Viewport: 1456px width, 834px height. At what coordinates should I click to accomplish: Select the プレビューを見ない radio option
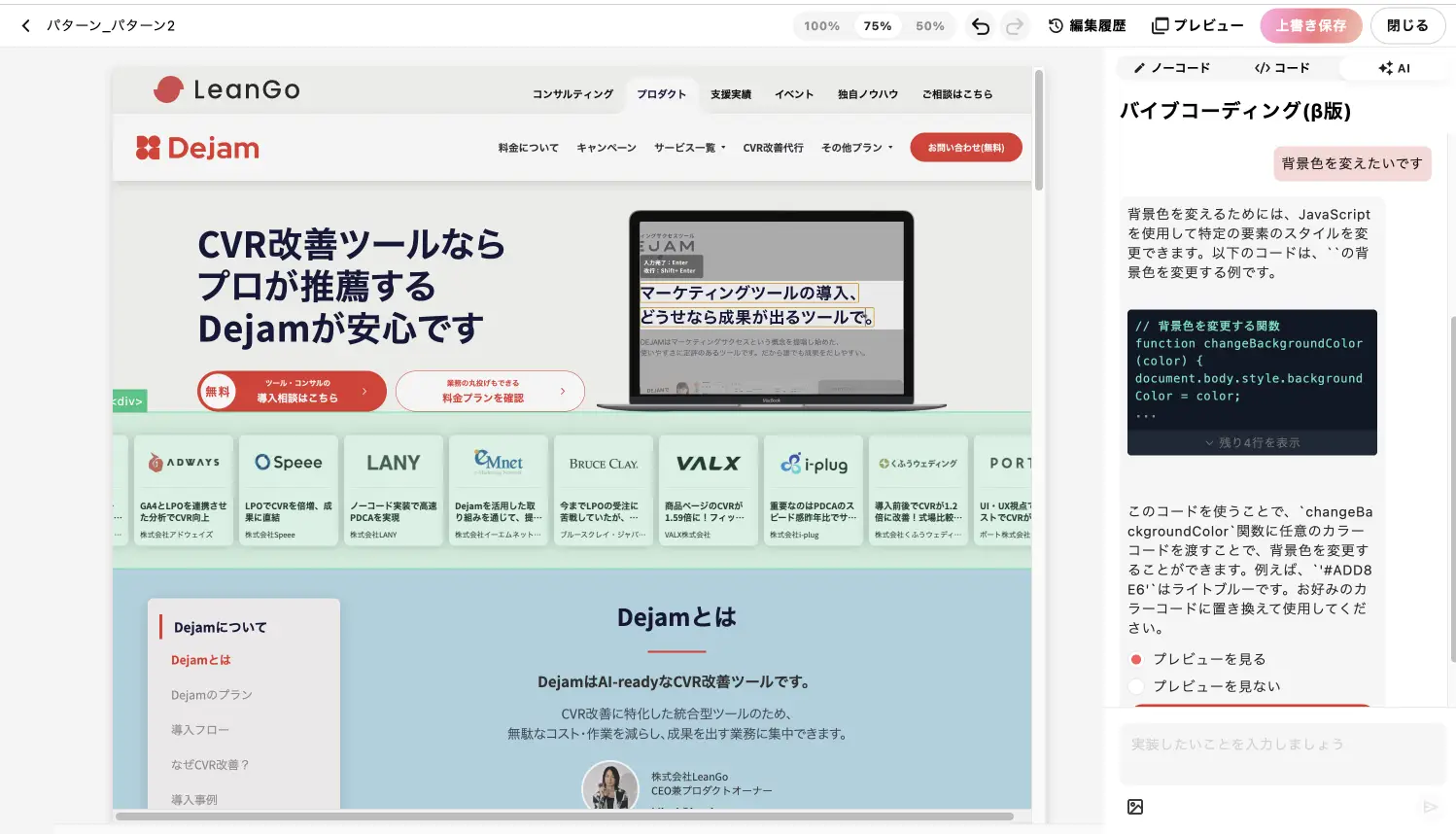pyautogui.click(x=1136, y=686)
